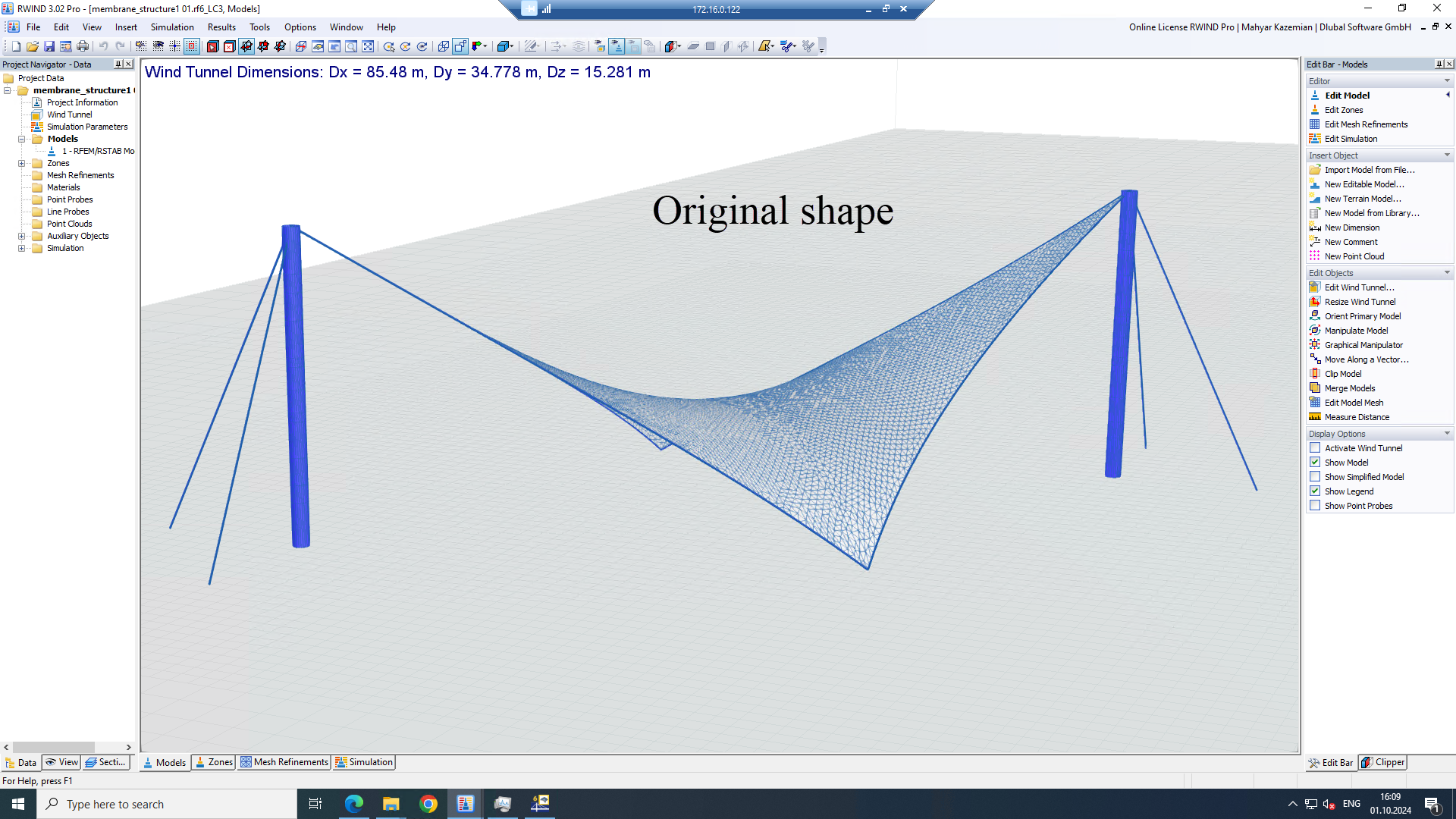Click the New Editable Model button
Viewport: 1456px width, 819px height.
pyautogui.click(x=1363, y=184)
